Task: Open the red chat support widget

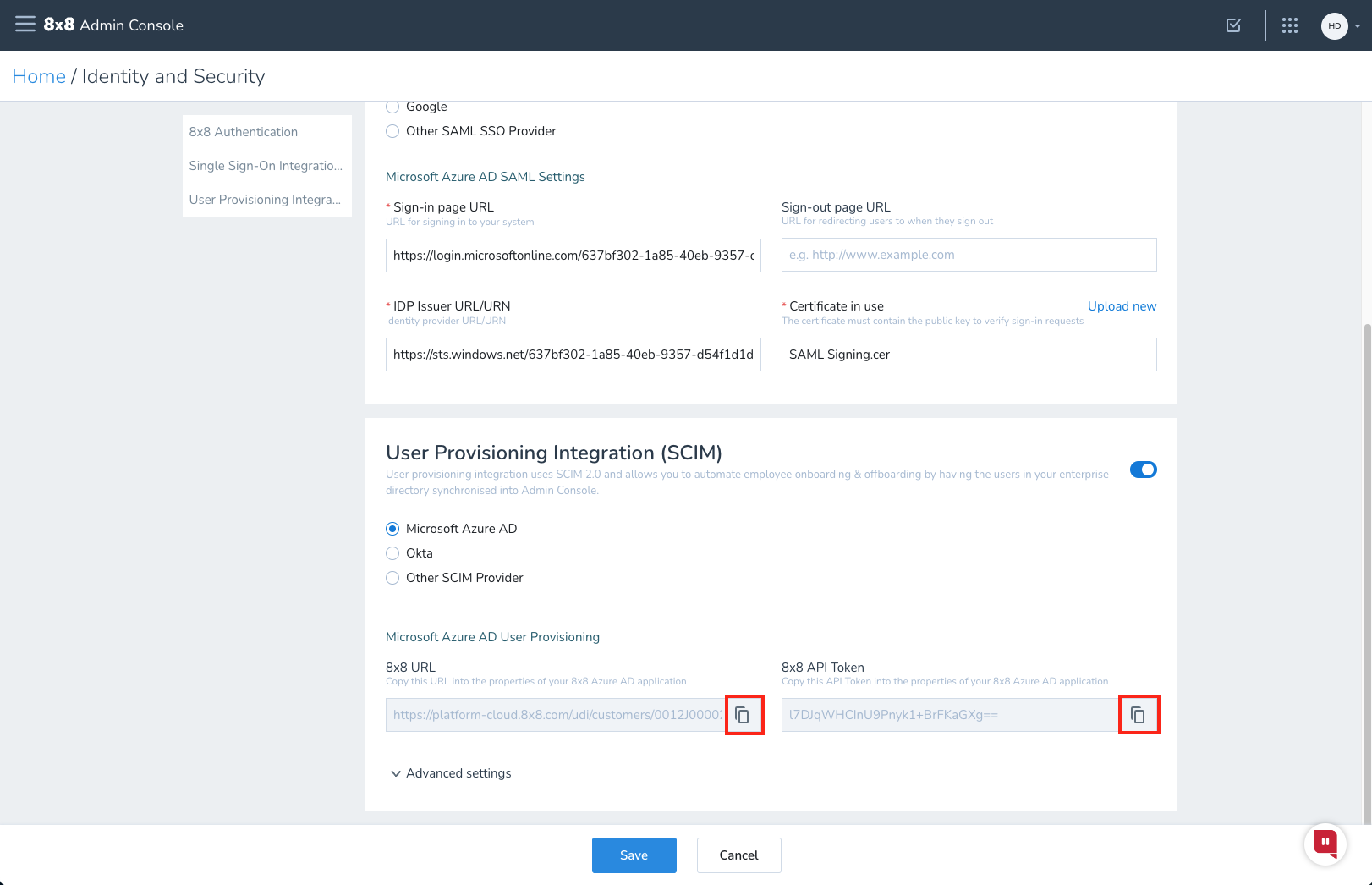Action: pos(1325,844)
